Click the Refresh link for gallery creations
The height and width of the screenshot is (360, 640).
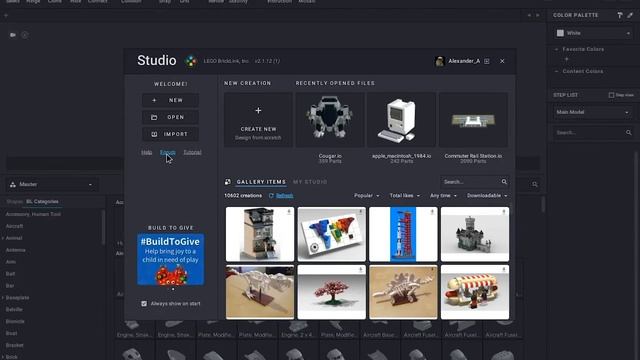click(284, 196)
